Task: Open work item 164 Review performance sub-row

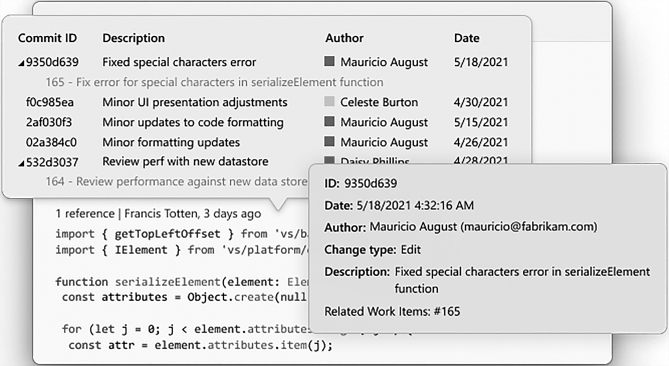Action: click(x=176, y=181)
